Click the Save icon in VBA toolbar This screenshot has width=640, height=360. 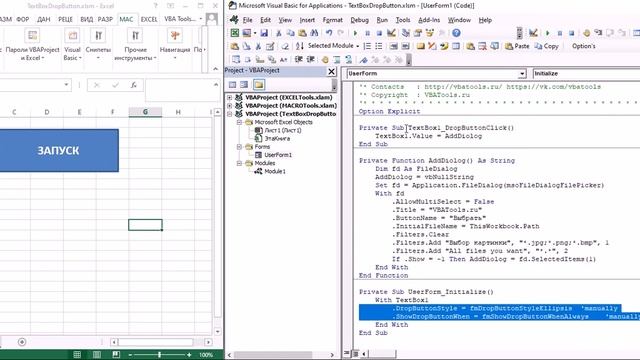(x=264, y=33)
